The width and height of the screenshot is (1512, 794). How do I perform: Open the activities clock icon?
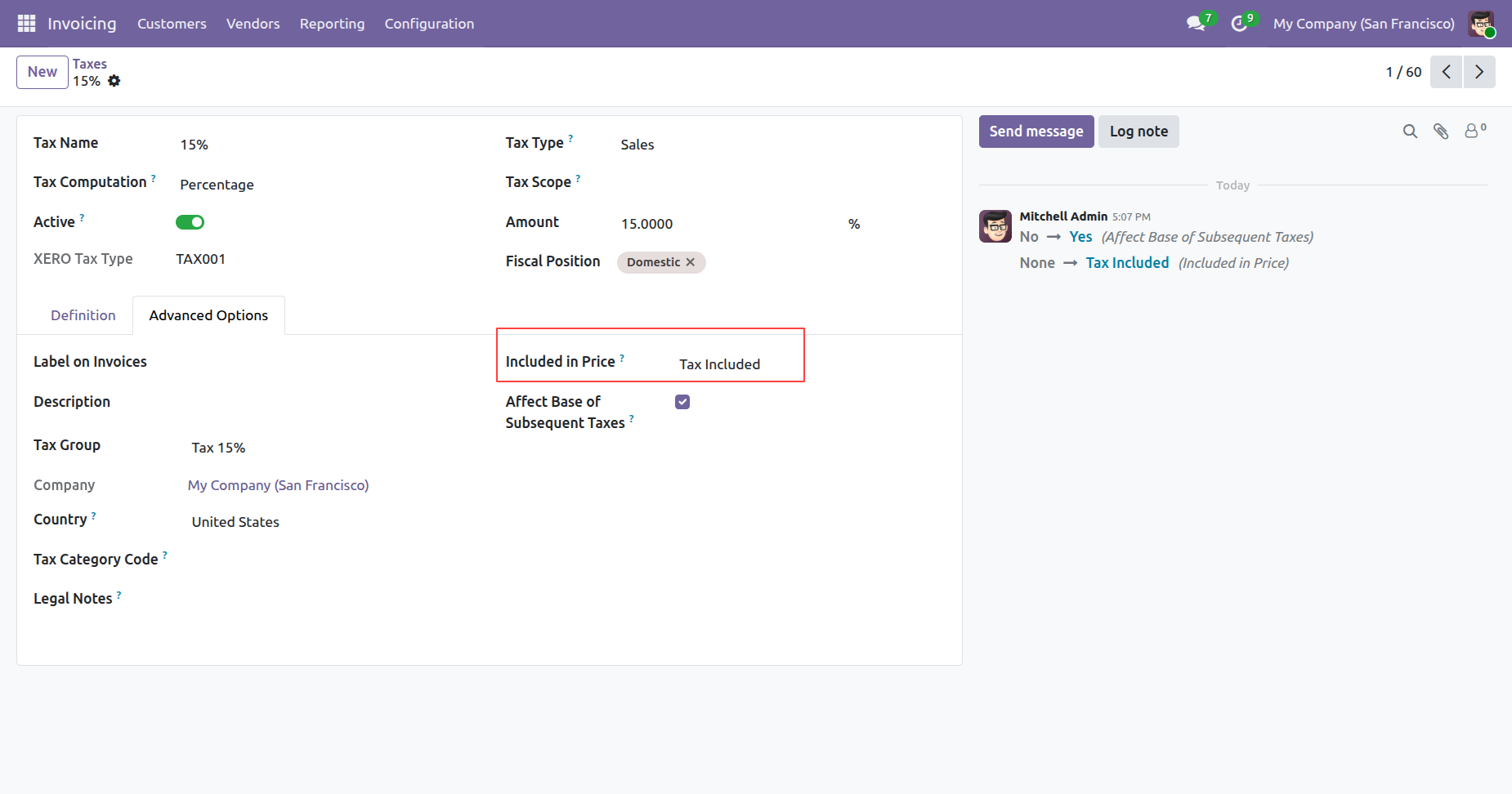[x=1239, y=24]
